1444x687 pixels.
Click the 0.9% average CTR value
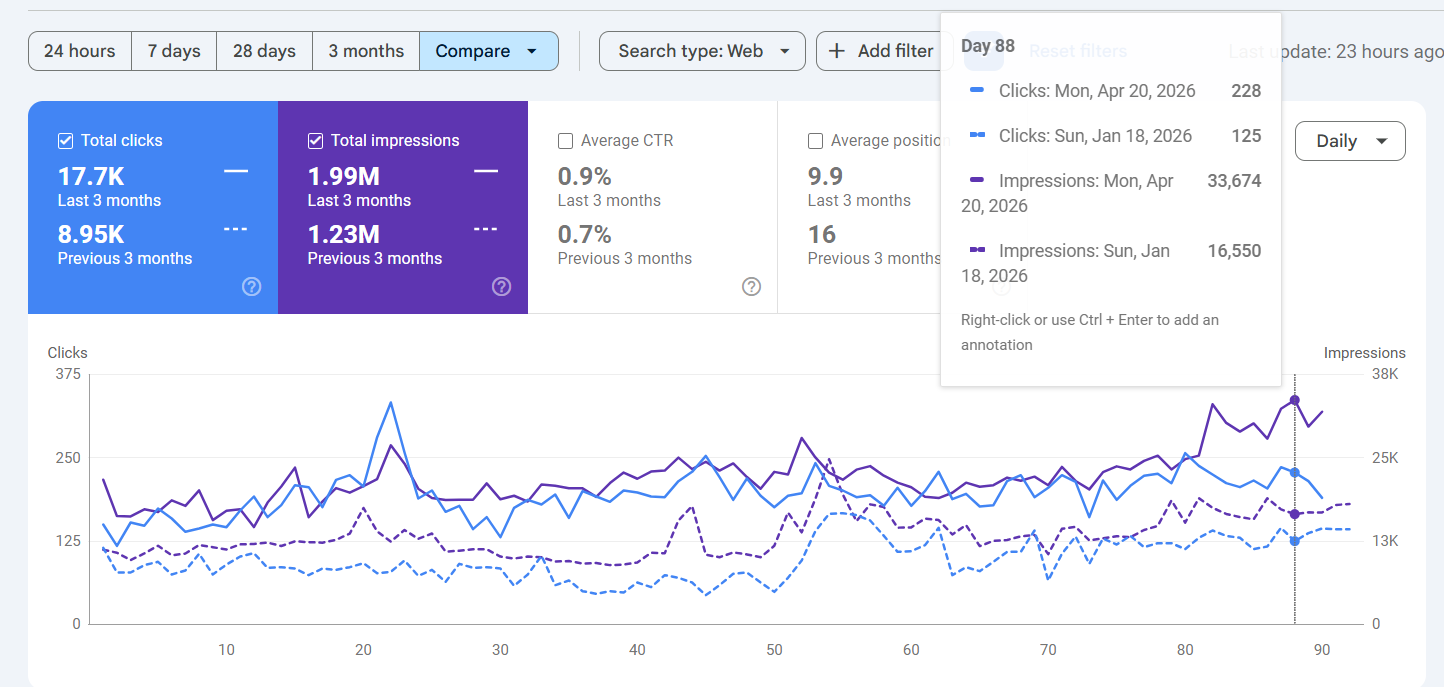point(584,177)
